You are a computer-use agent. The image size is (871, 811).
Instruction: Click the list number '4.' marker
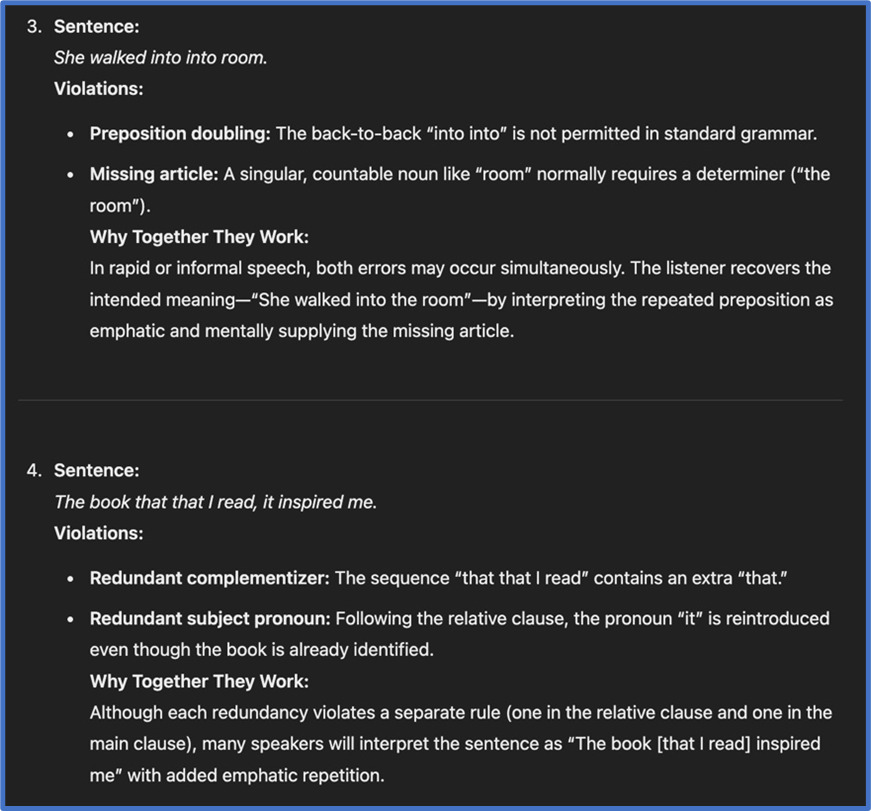point(34,470)
